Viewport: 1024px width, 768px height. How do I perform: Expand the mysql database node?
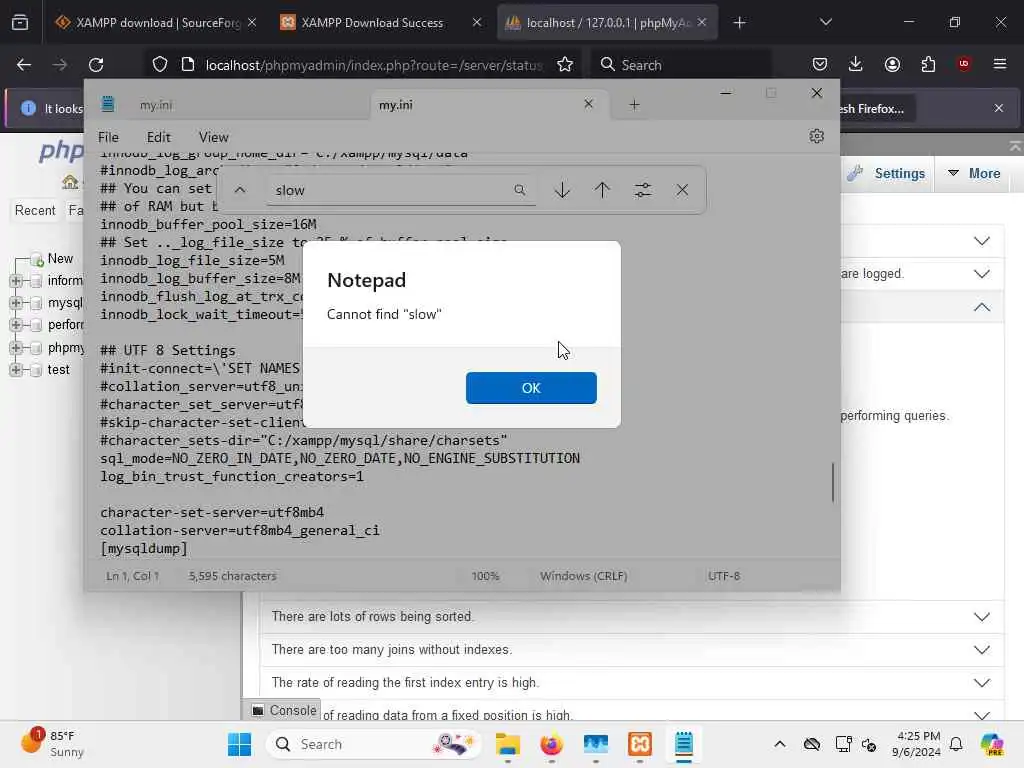[x=16, y=303]
